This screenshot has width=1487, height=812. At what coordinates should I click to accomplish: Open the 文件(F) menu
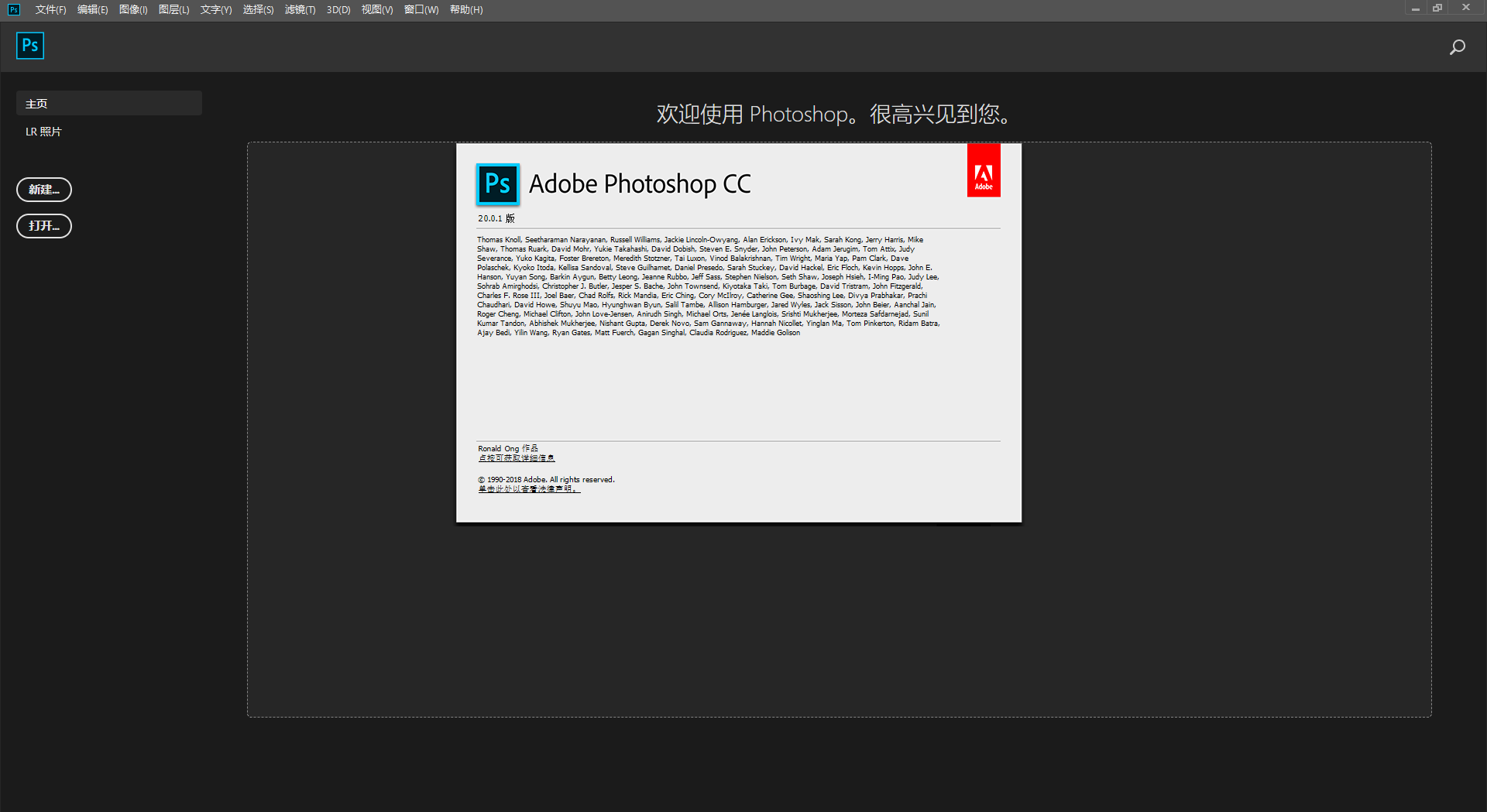click(50, 10)
